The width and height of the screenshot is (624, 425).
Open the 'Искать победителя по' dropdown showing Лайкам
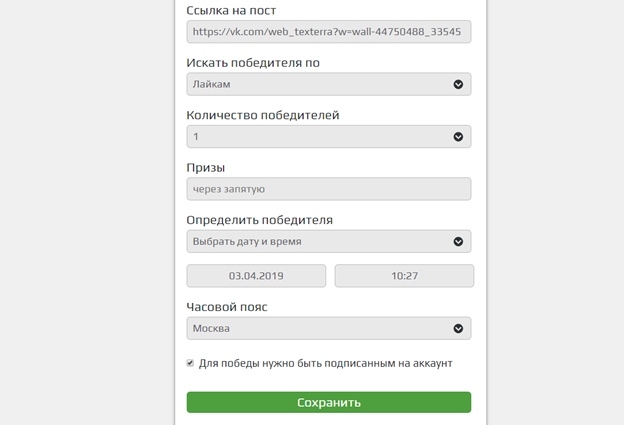click(x=329, y=84)
